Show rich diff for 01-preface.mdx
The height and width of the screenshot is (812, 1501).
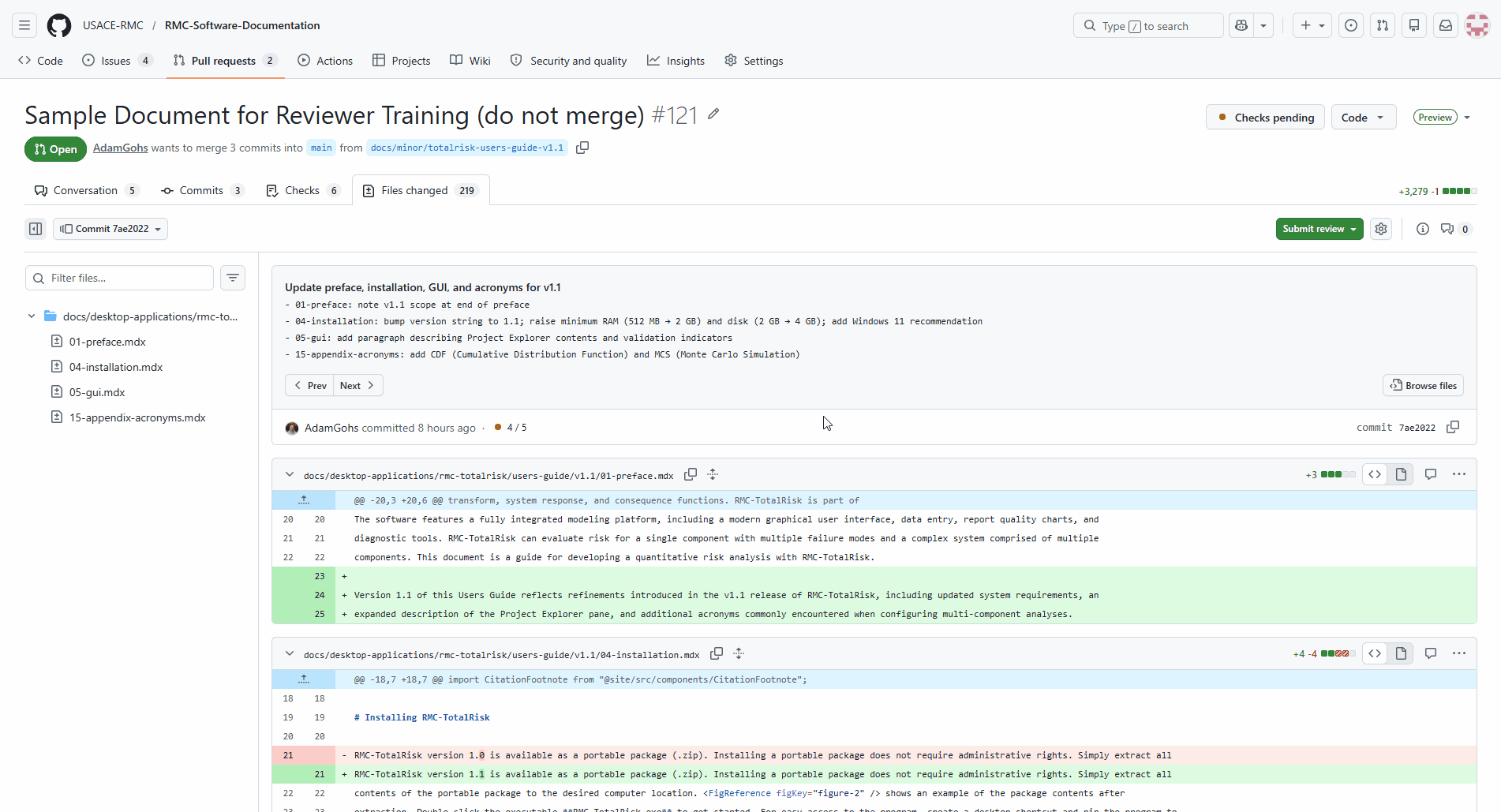click(x=1401, y=474)
